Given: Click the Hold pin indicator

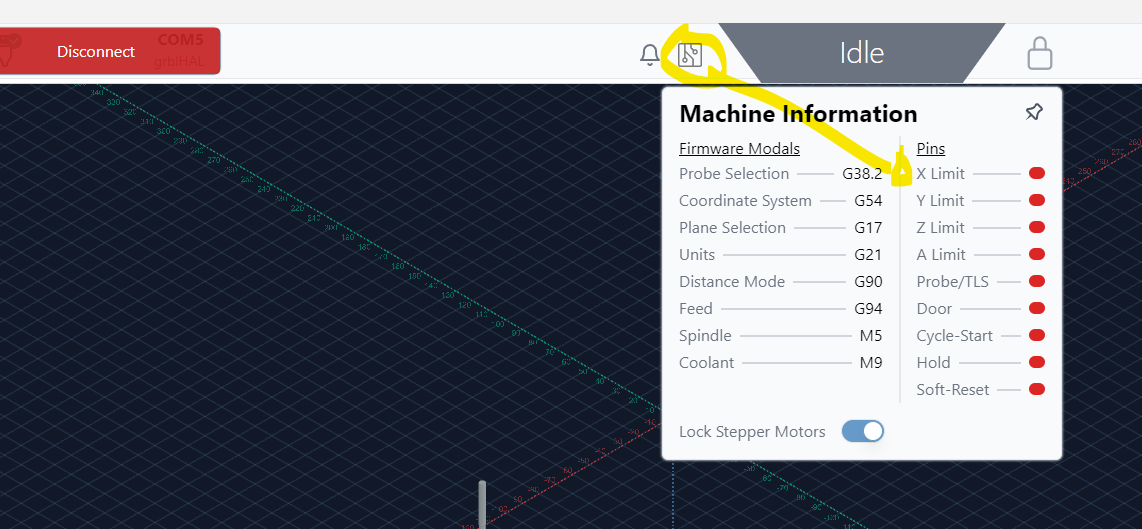Looking at the screenshot, I should pyautogui.click(x=1037, y=363).
